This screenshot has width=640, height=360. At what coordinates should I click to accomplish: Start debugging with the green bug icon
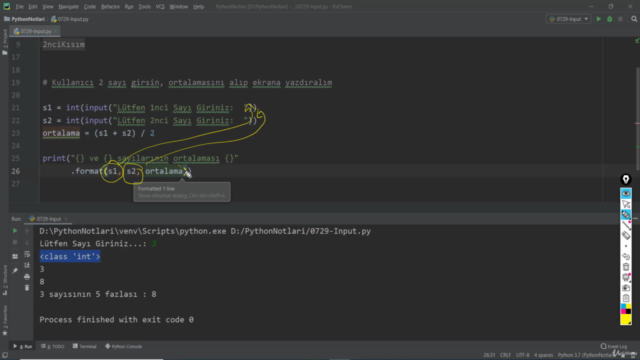(x=609, y=19)
